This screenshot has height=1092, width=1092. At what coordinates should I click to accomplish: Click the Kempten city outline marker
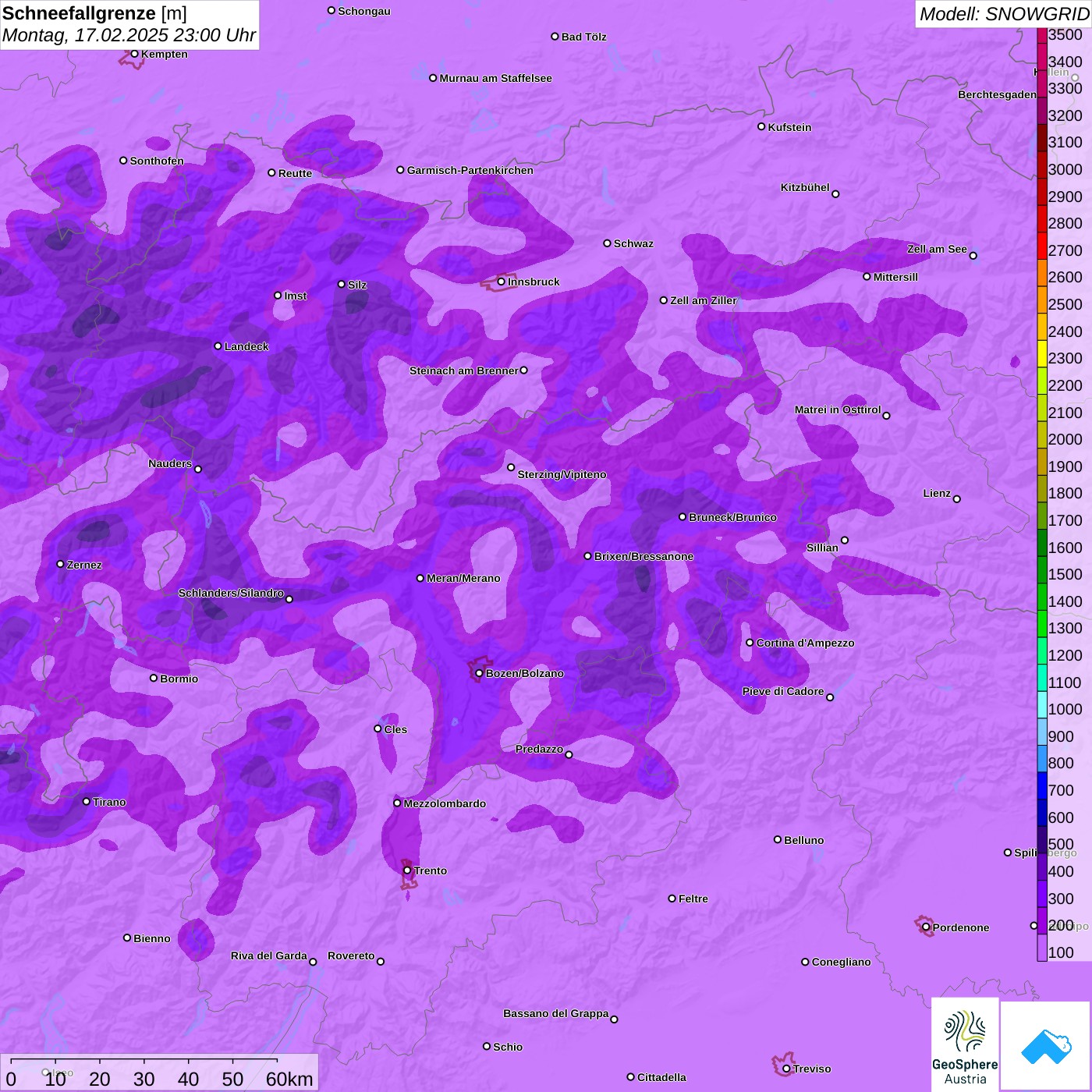tap(132, 58)
